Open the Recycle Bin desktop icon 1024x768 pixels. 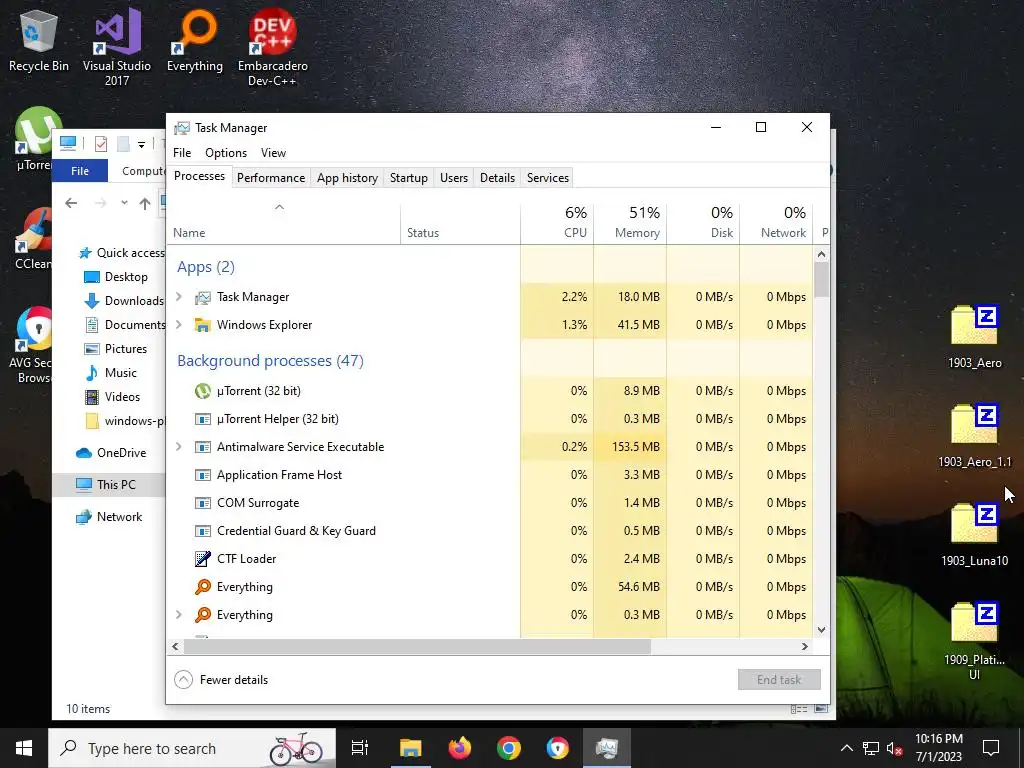39,42
